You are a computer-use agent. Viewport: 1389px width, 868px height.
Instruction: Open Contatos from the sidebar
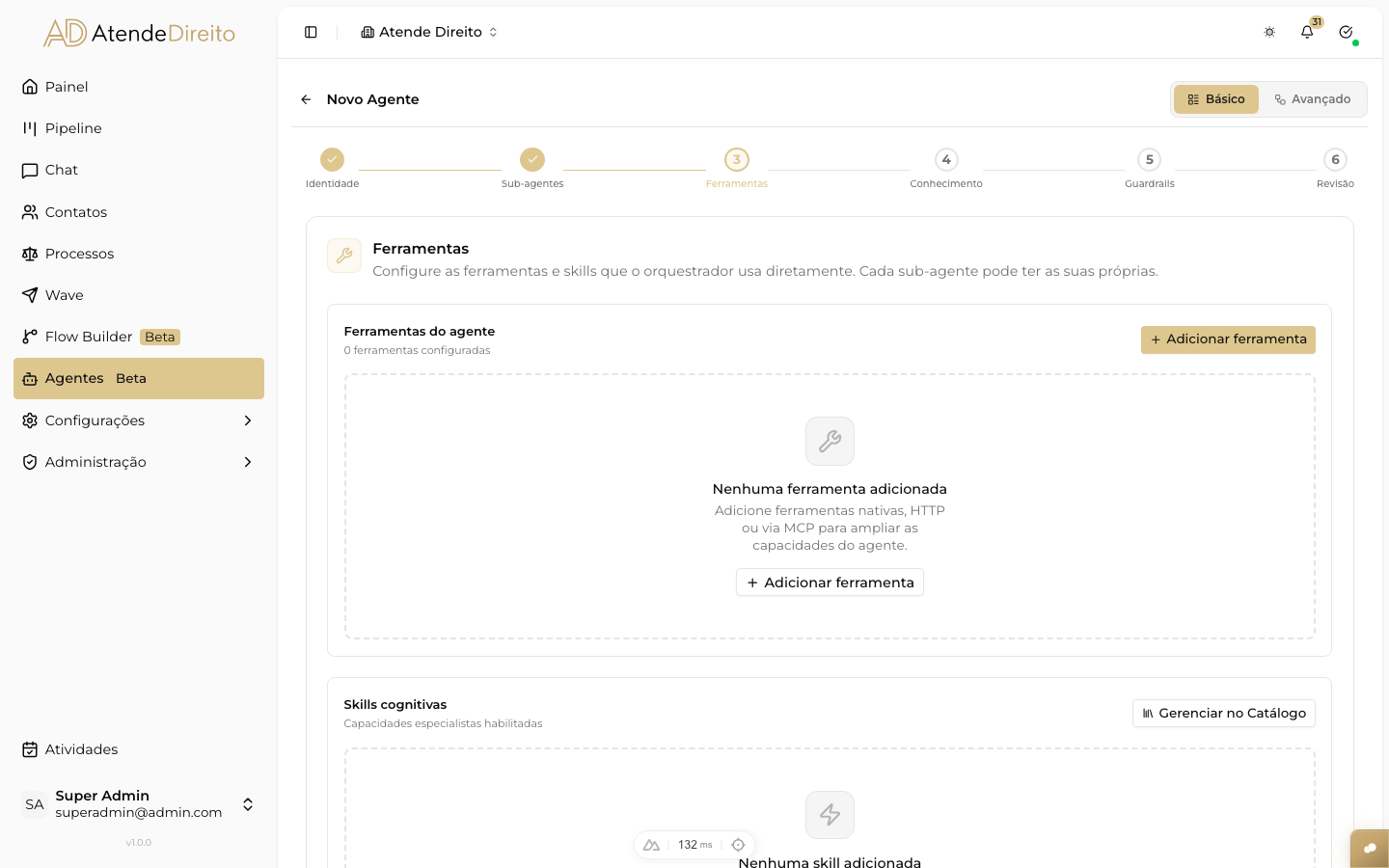point(139,212)
